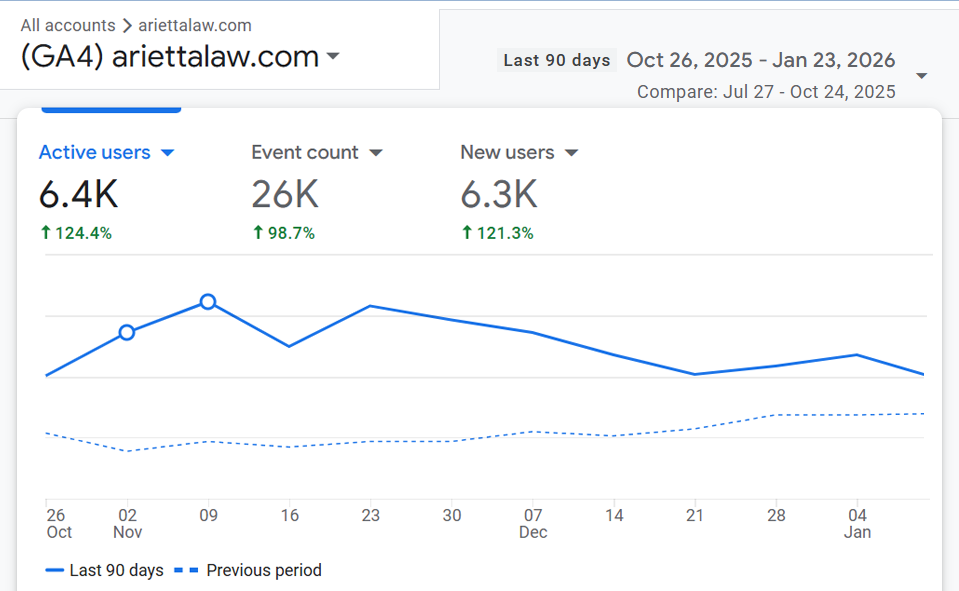Expand the date range picker arrow

[921, 76]
